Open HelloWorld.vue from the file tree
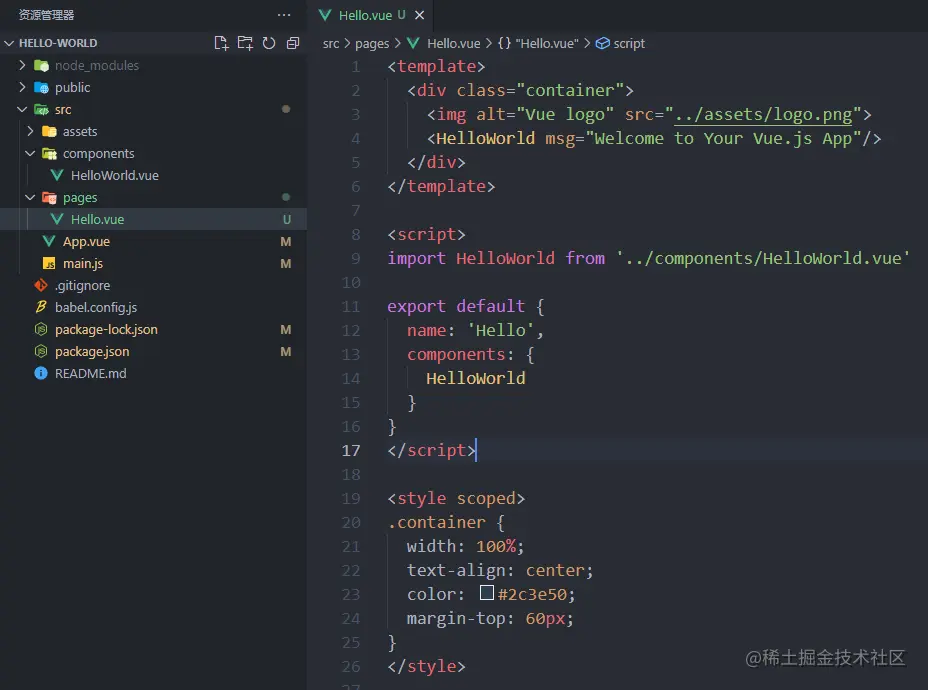The width and height of the screenshot is (928, 690). pyautogui.click(x=115, y=175)
